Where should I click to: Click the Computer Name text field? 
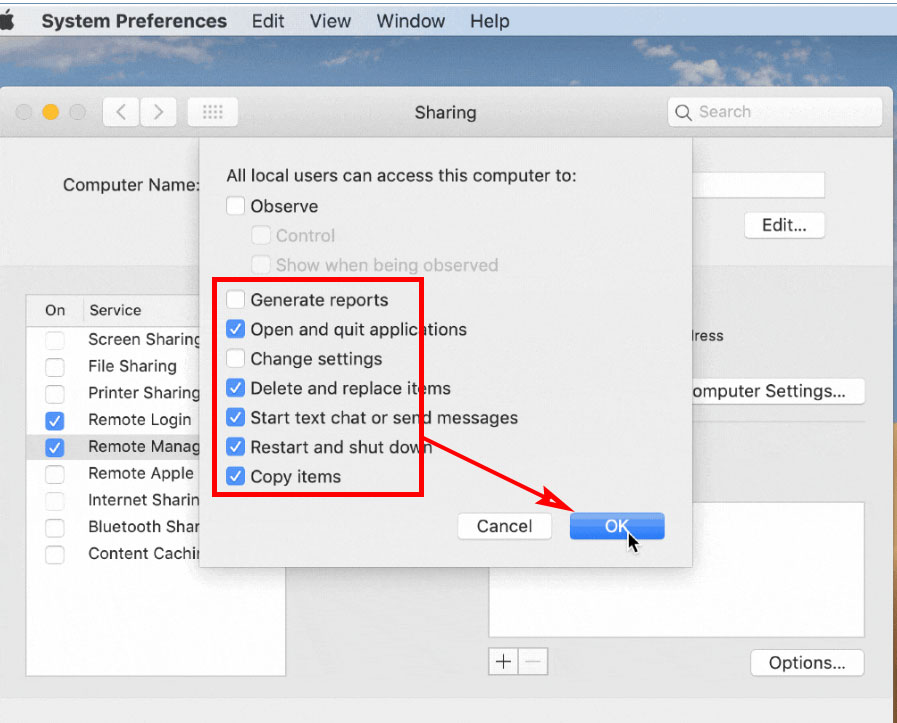tap(758, 185)
